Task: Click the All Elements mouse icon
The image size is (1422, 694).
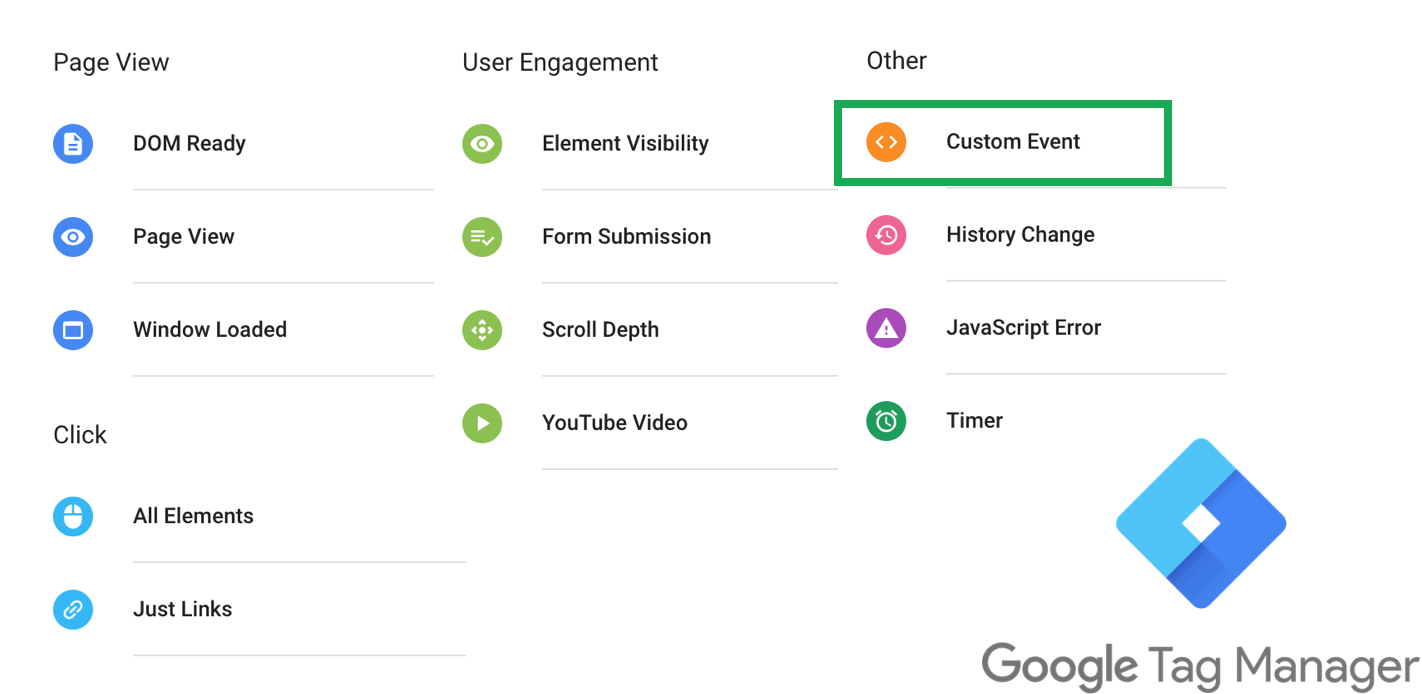Action: (x=73, y=516)
